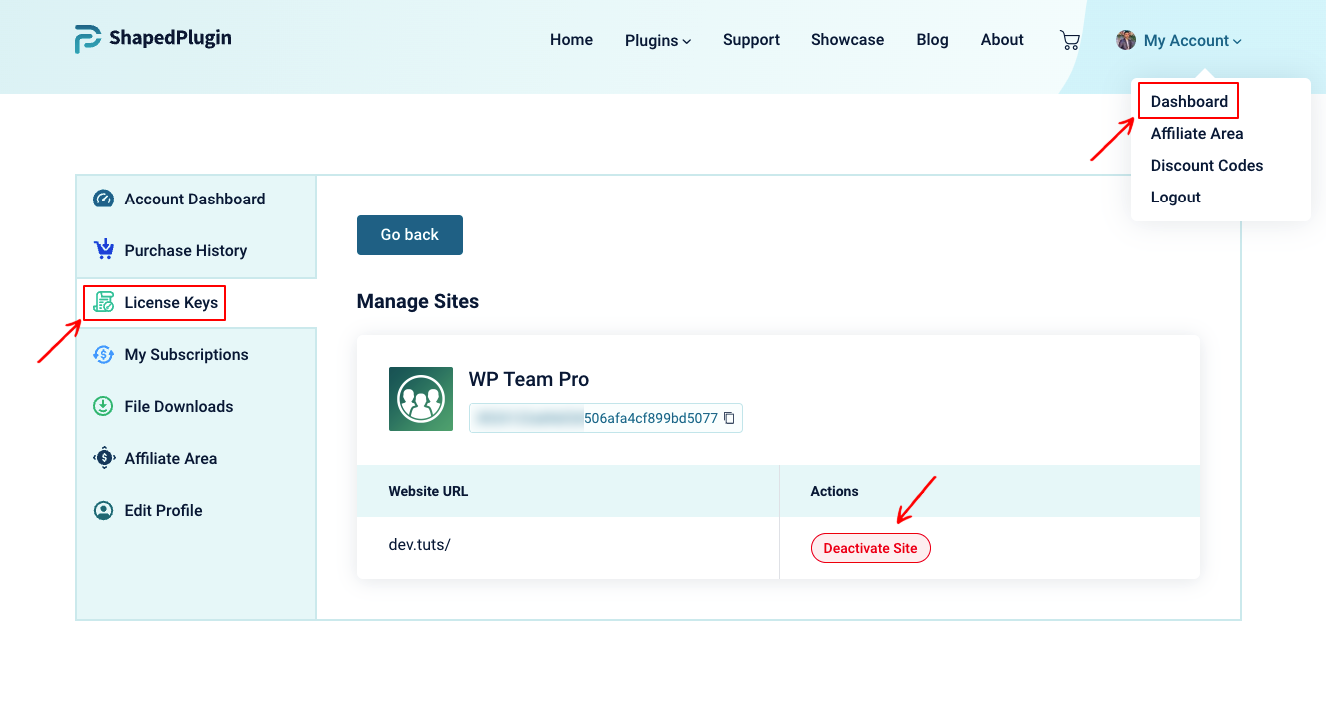Select Affiliate Area in the account dropdown menu

1197,133
